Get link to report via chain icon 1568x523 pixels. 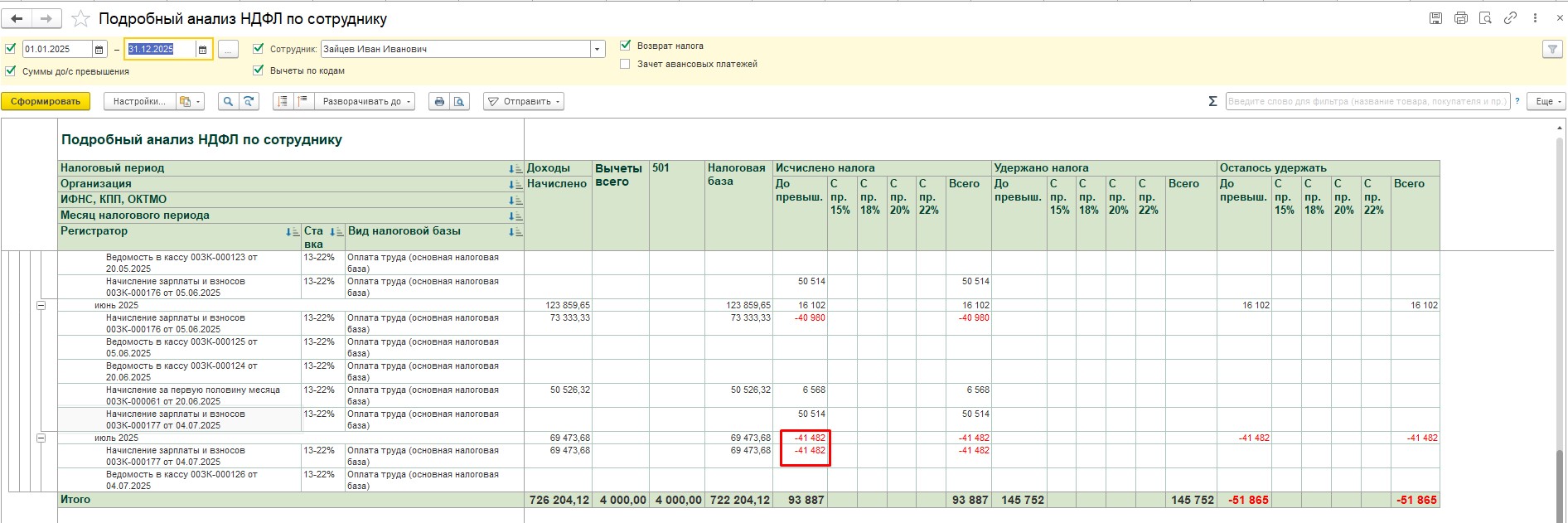coord(1511,18)
